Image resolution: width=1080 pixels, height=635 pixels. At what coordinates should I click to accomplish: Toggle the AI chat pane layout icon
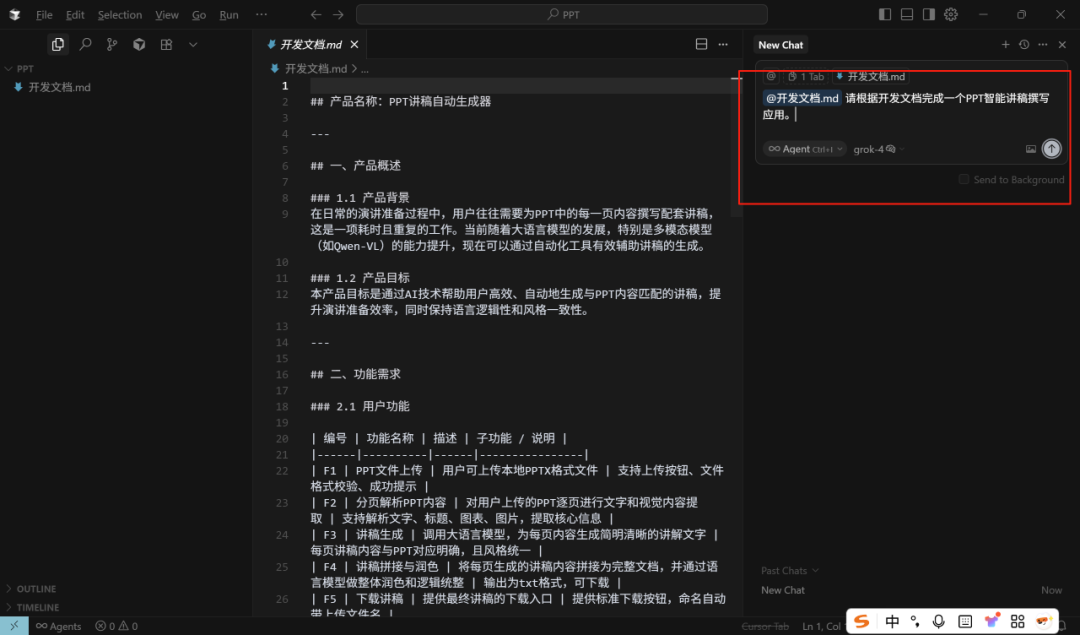(x=929, y=14)
